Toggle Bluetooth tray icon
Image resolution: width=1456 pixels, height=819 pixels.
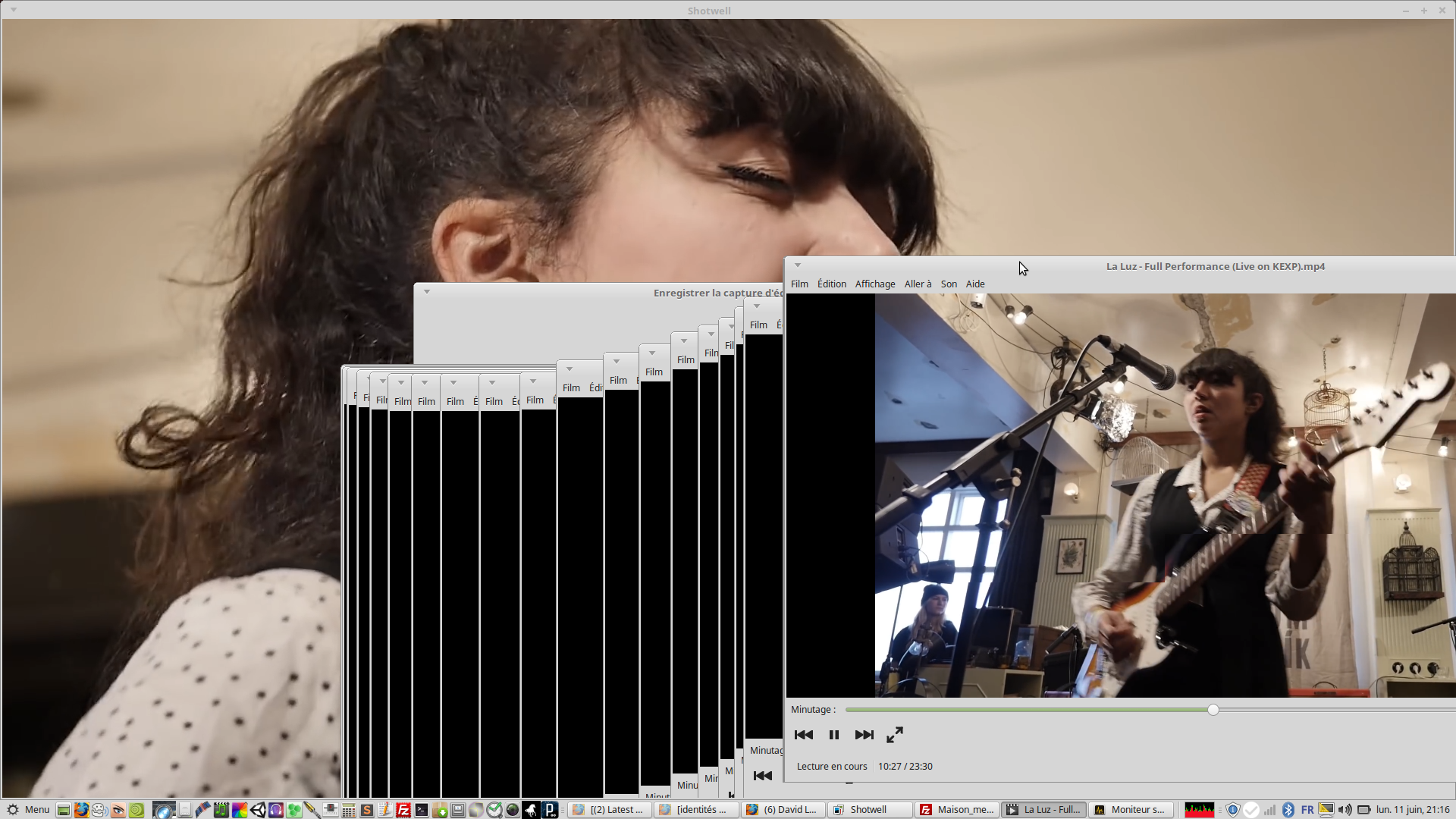(x=1288, y=810)
